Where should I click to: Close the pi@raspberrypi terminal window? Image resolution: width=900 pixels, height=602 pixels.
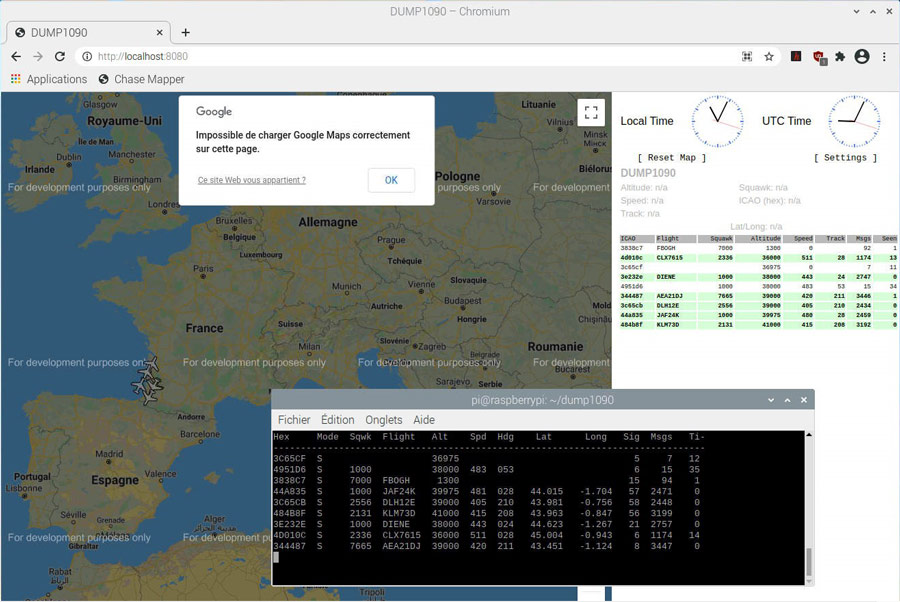point(804,400)
